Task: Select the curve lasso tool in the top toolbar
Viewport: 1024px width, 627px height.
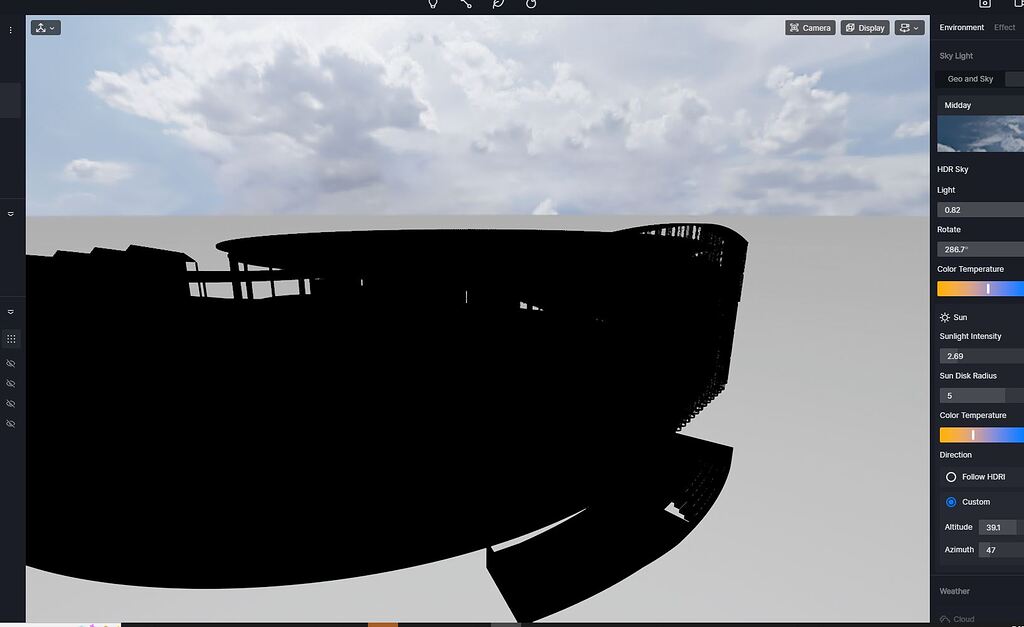Action: (498, 4)
